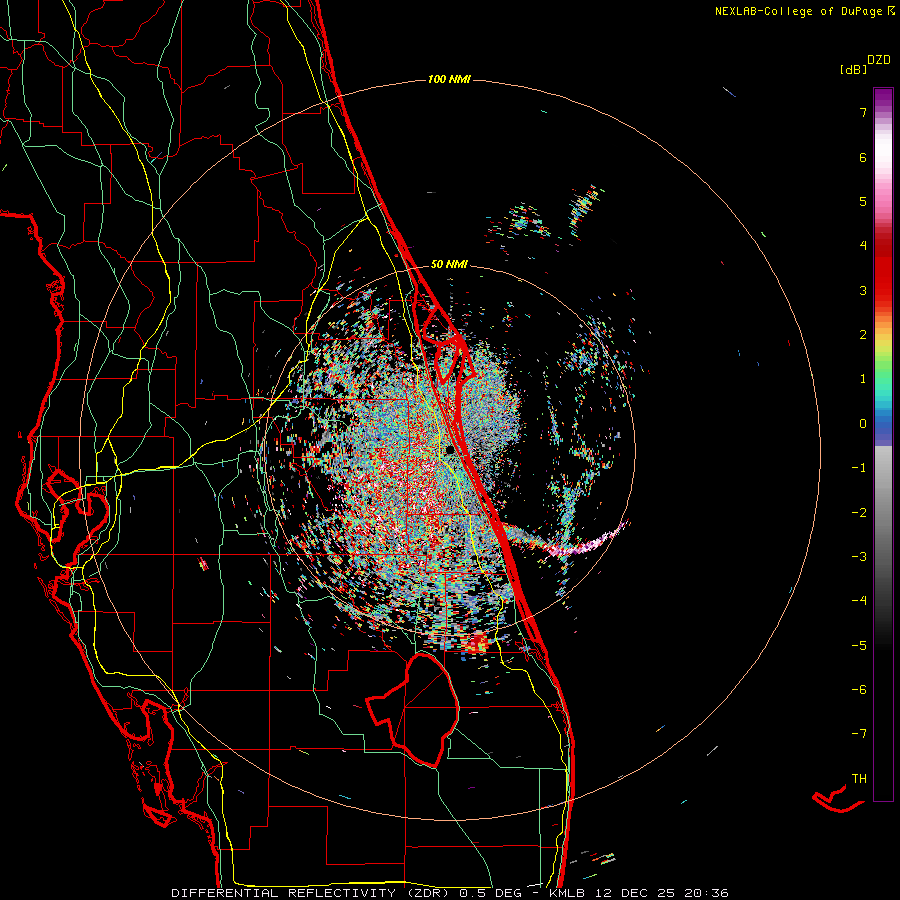900x900 pixels.
Task: Click the DIFFERENTIAL REFLECTIVITY (ZDR) caption text
Action: [x=311, y=893]
